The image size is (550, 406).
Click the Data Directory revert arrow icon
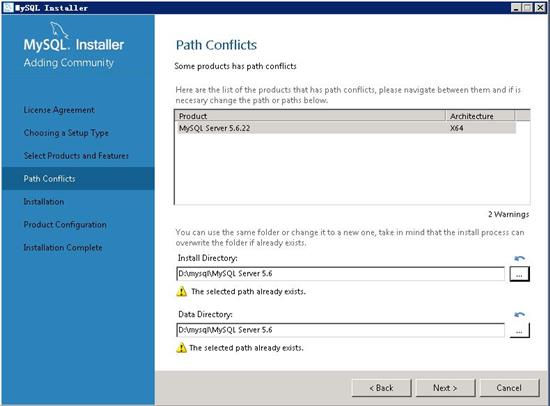(519, 314)
